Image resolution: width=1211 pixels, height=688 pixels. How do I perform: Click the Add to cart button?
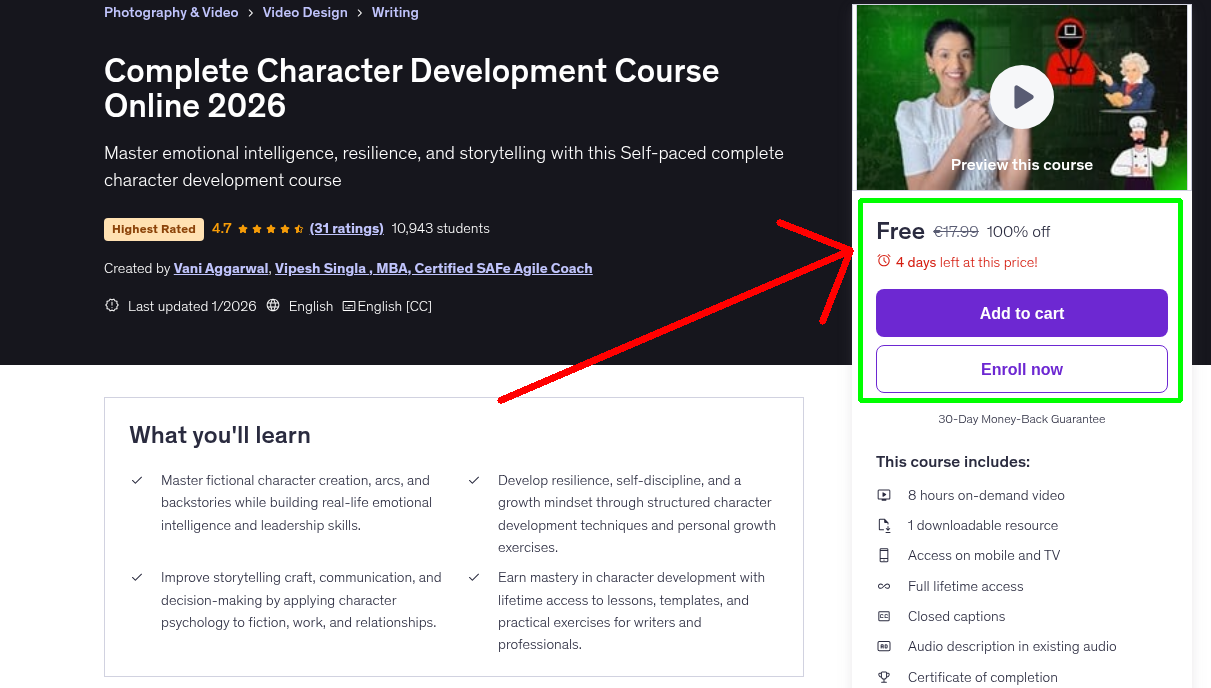click(1021, 313)
